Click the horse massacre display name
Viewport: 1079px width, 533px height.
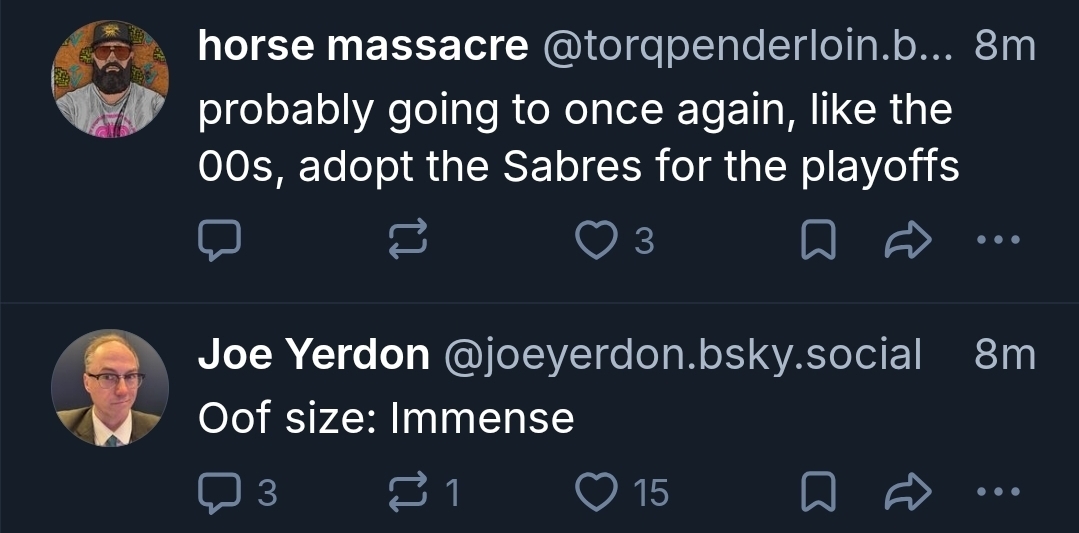pyautogui.click(x=363, y=46)
